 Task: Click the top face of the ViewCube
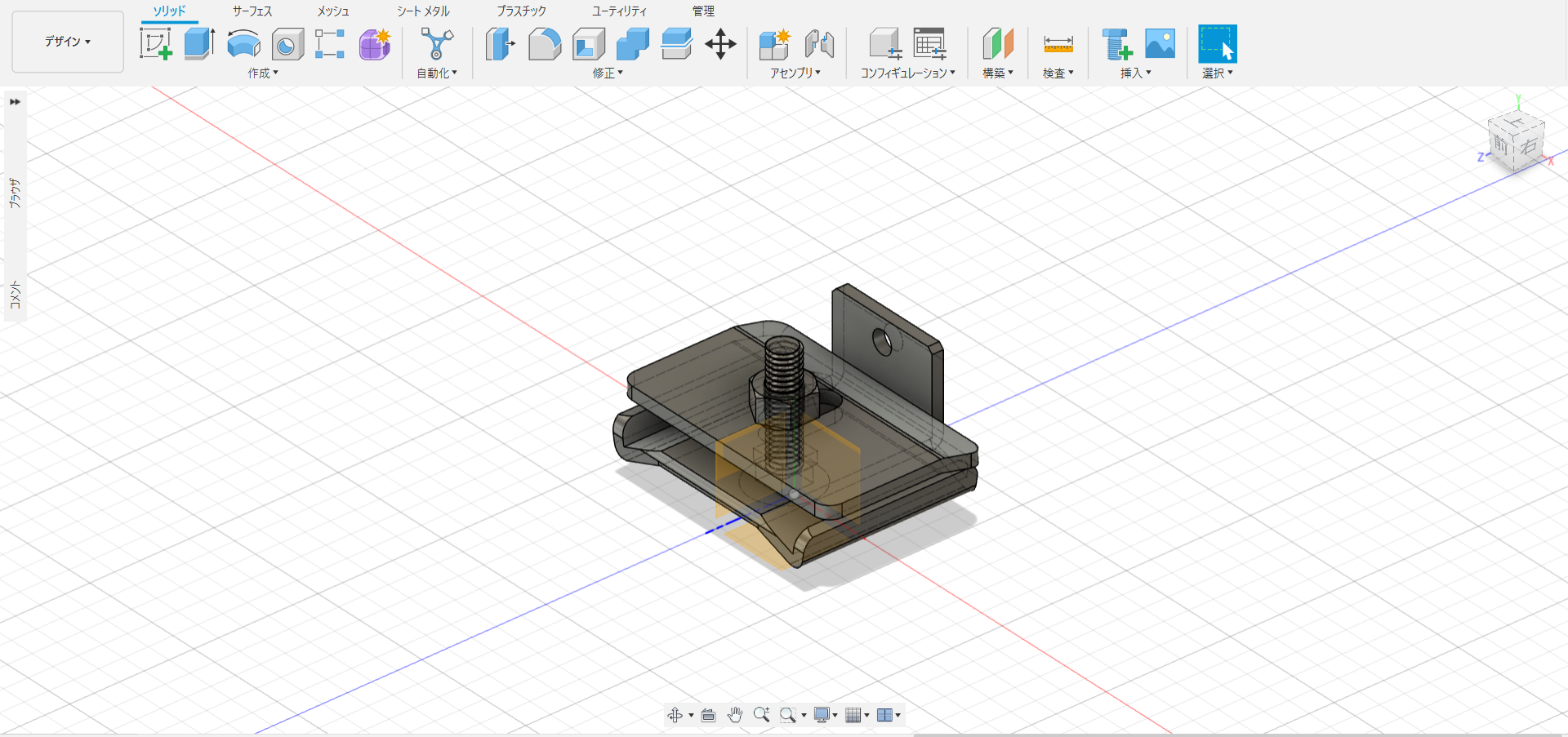pyautogui.click(x=1517, y=122)
